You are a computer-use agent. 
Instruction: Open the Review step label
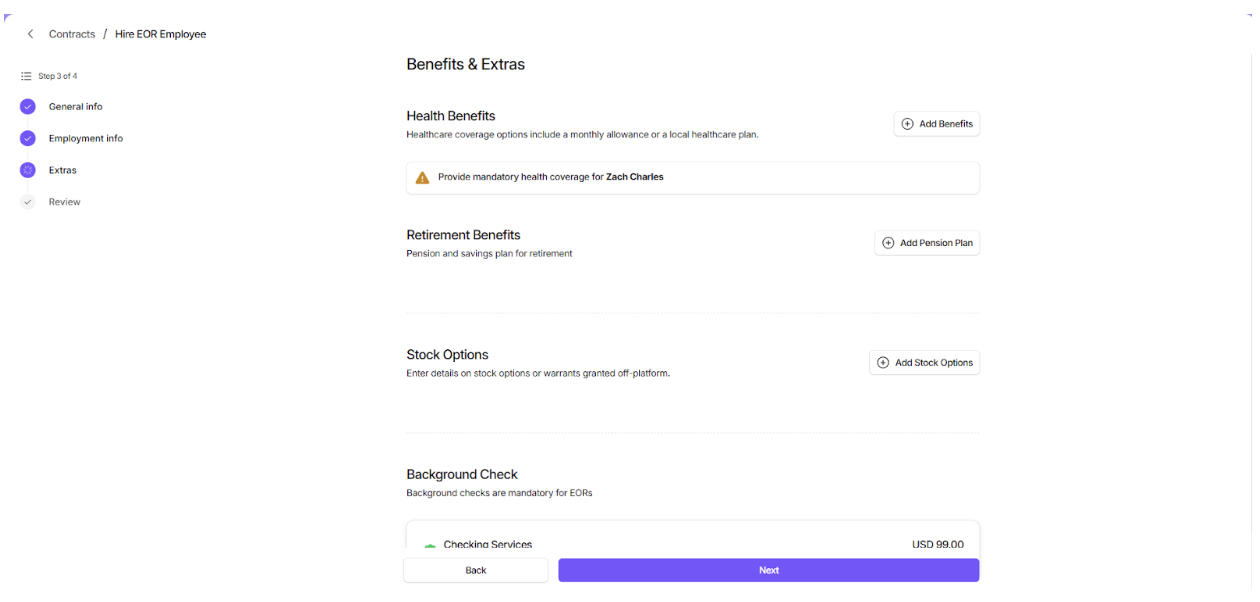(x=65, y=202)
